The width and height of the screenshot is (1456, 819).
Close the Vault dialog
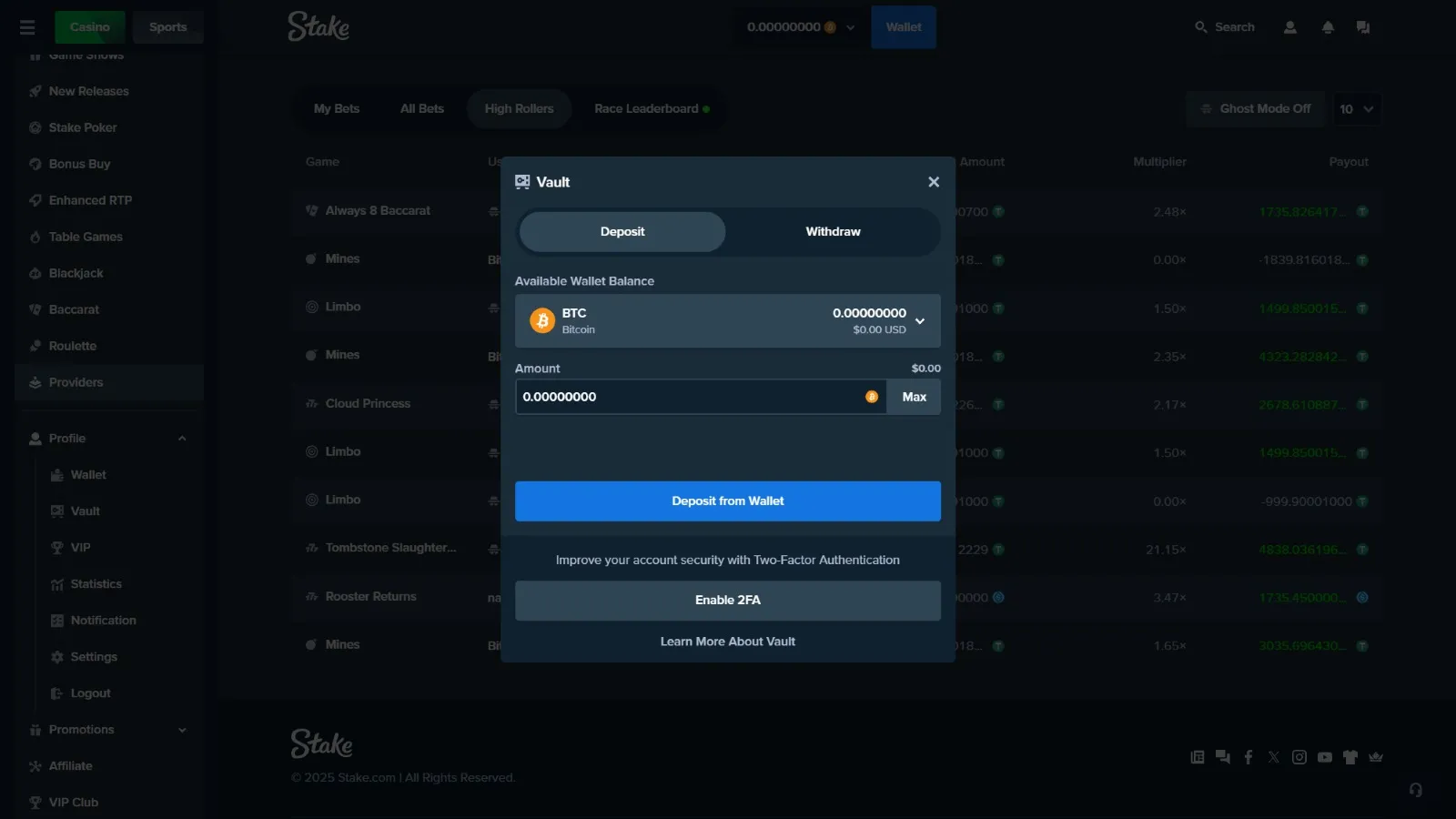pyautogui.click(x=933, y=182)
